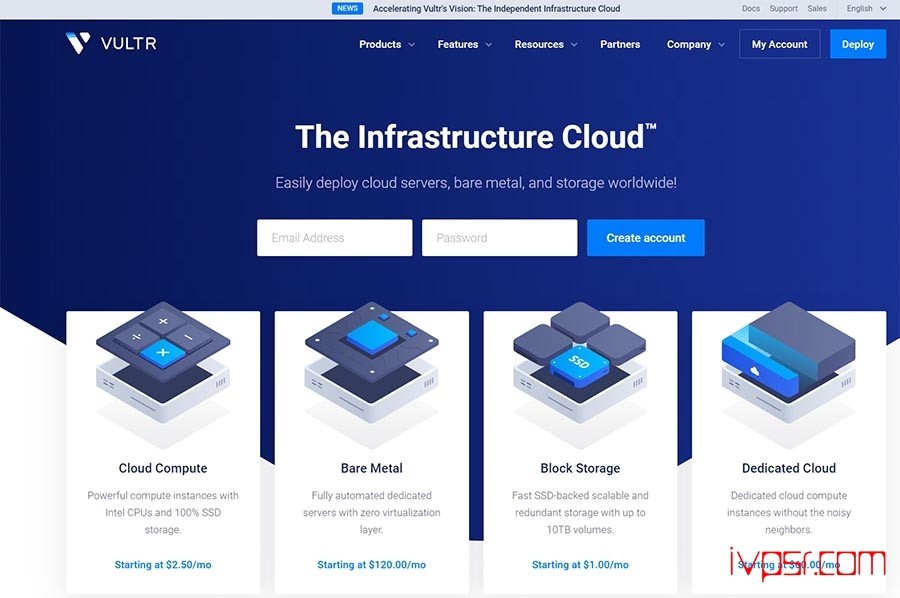Focus the Password field
Image resolution: width=900 pixels, height=598 pixels.
pos(499,238)
